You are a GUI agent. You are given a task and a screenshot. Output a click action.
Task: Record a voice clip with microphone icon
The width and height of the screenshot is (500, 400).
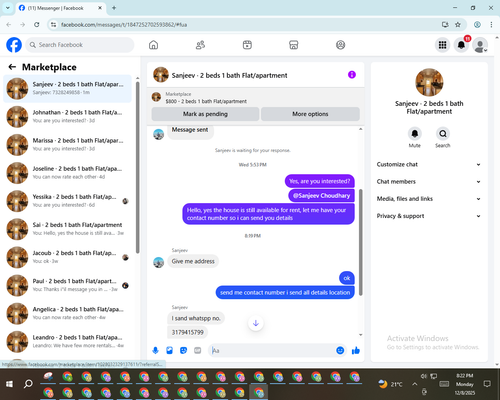click(155, 350)
